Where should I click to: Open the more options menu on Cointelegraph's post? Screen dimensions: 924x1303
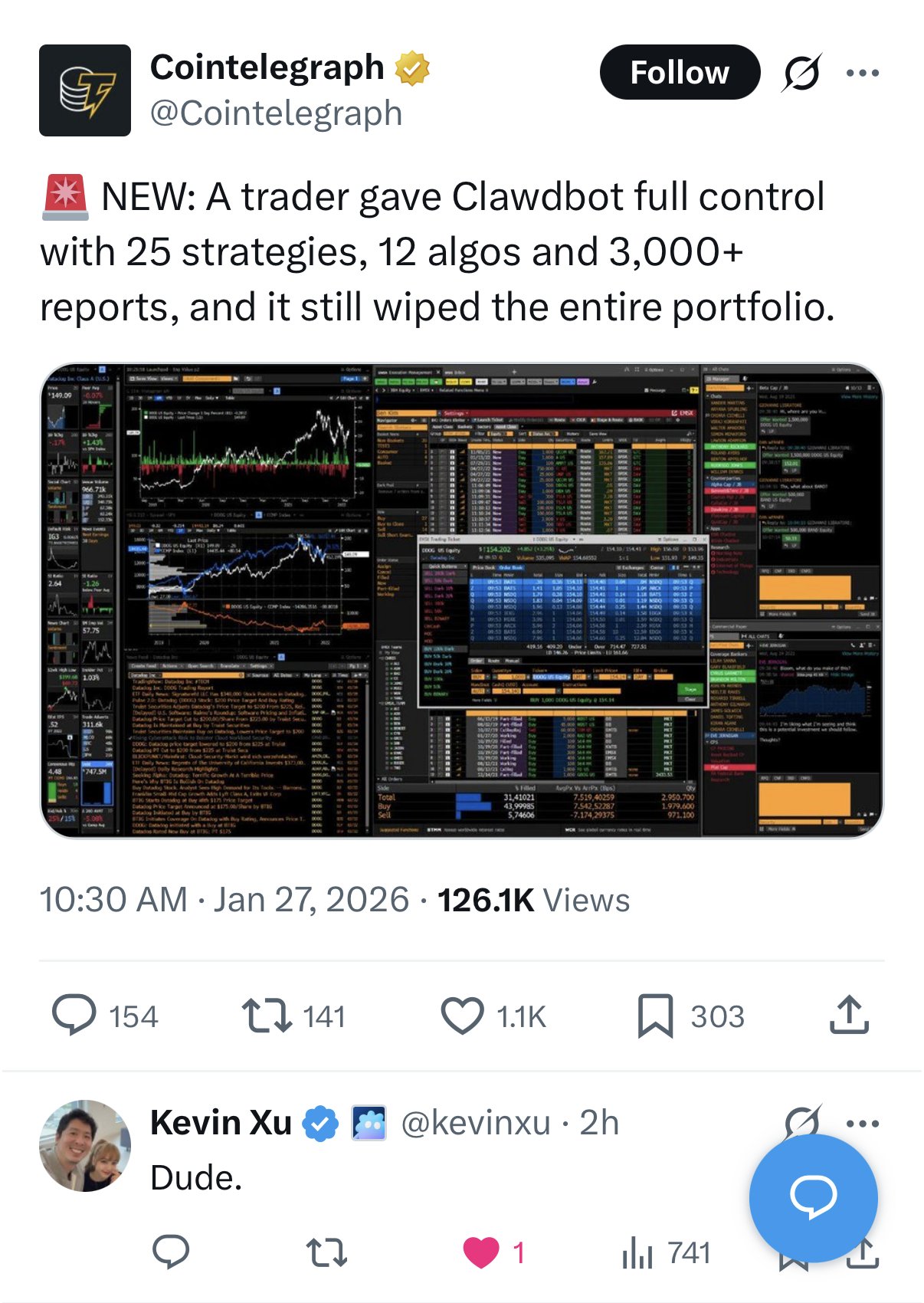[862, 73]
